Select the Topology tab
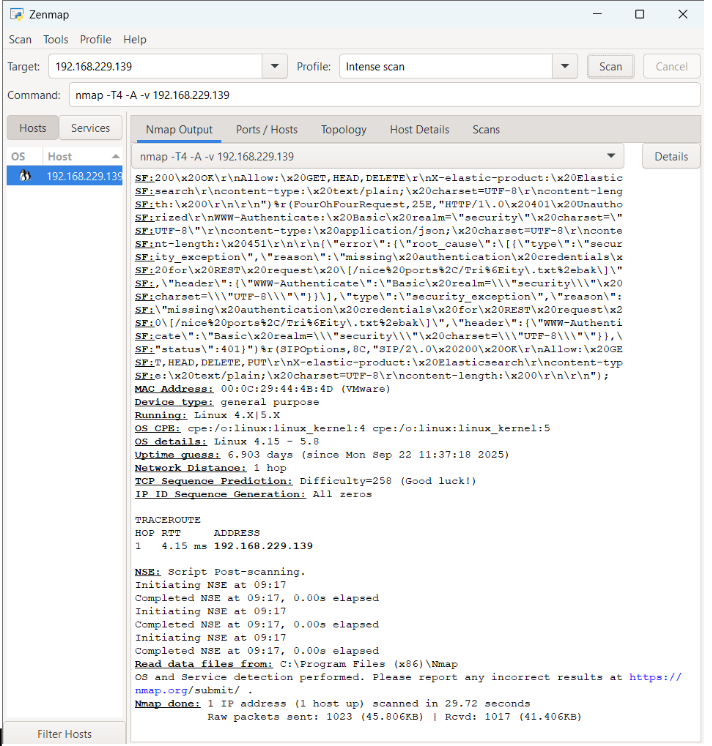 click(344, 129)
